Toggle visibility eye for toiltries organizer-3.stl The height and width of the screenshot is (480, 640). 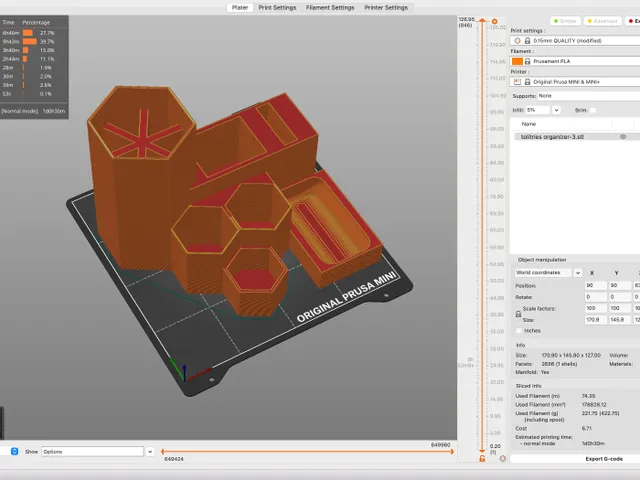[x=623, y=137]
